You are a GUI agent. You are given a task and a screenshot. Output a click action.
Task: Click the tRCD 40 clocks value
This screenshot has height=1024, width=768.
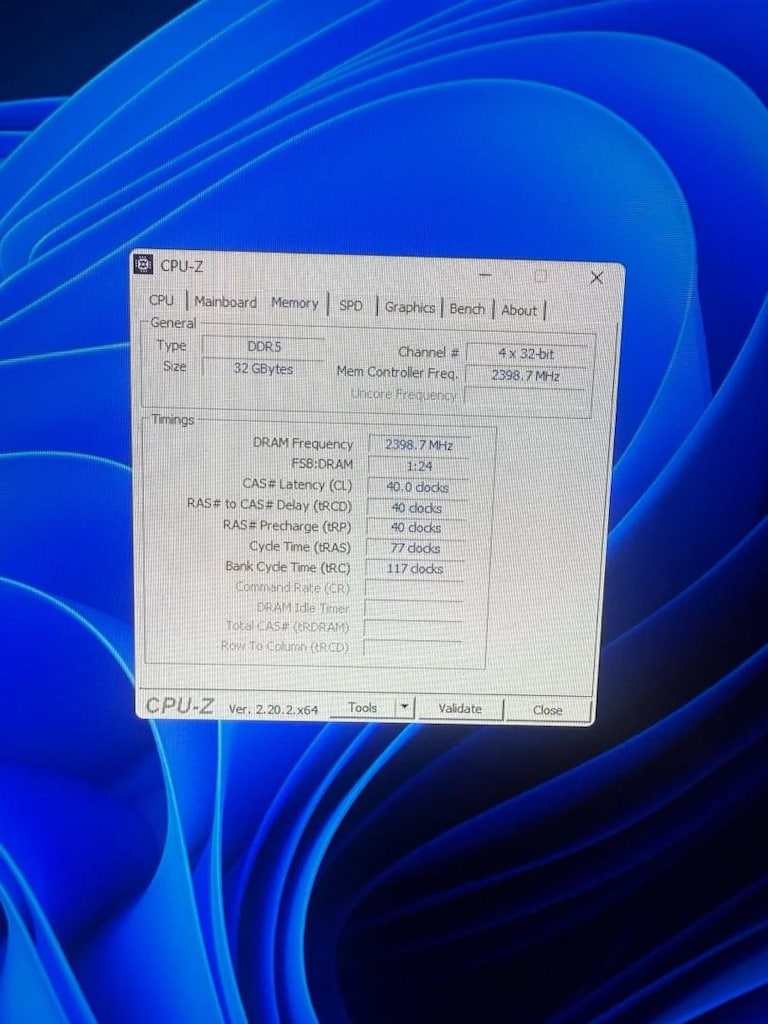(417, 507)
